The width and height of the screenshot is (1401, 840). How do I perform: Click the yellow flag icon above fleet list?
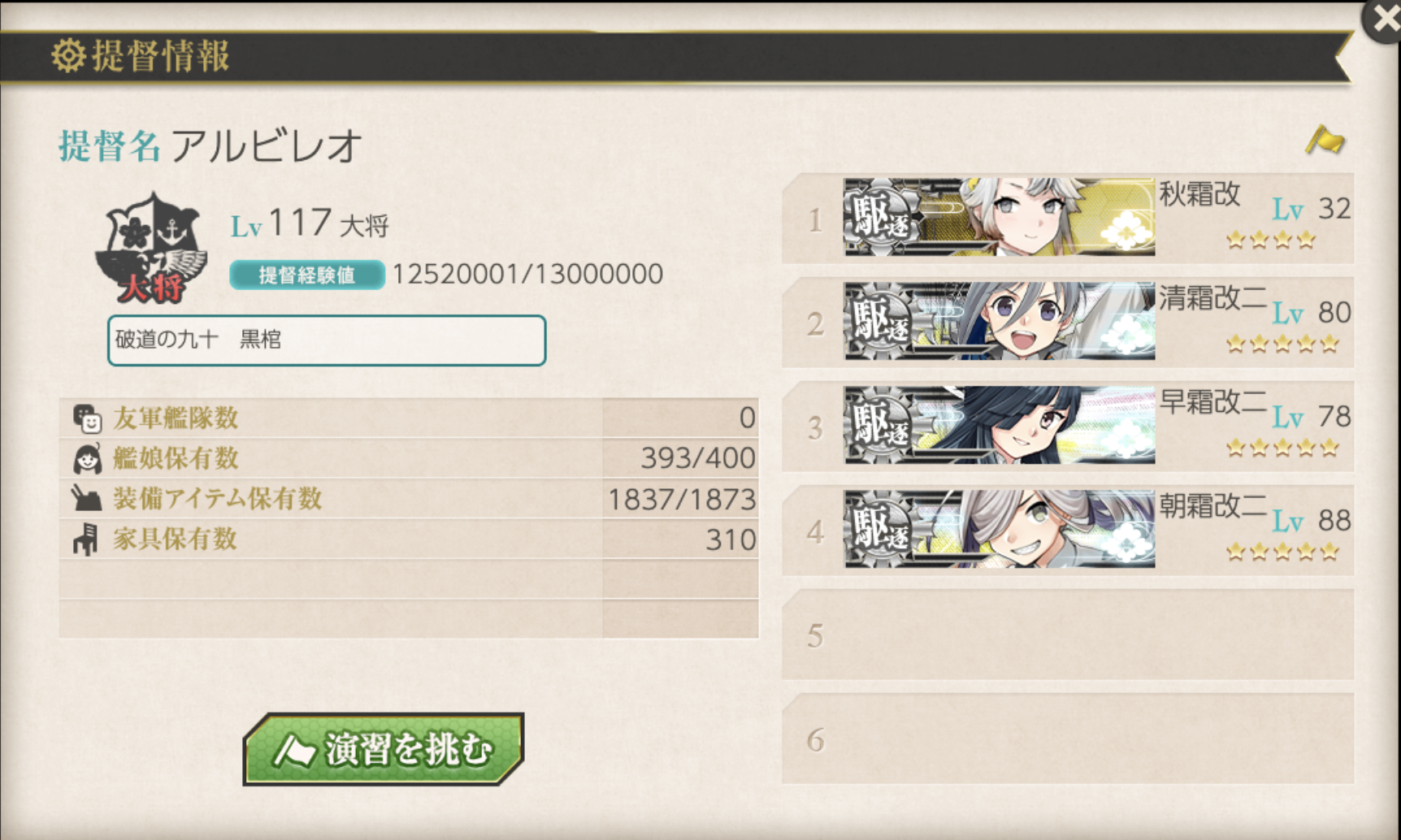(1325, 140)
